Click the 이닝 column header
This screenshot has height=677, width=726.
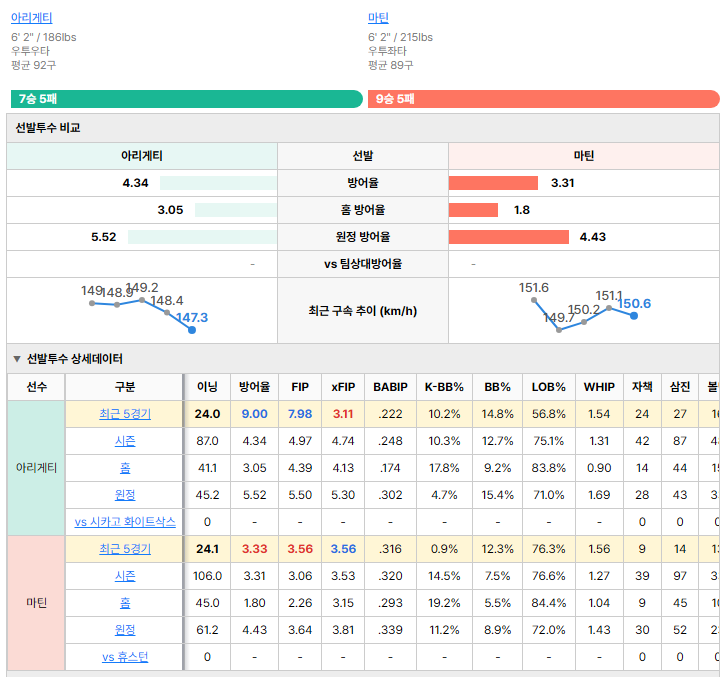pyautogui.click(x=207, y=387)
